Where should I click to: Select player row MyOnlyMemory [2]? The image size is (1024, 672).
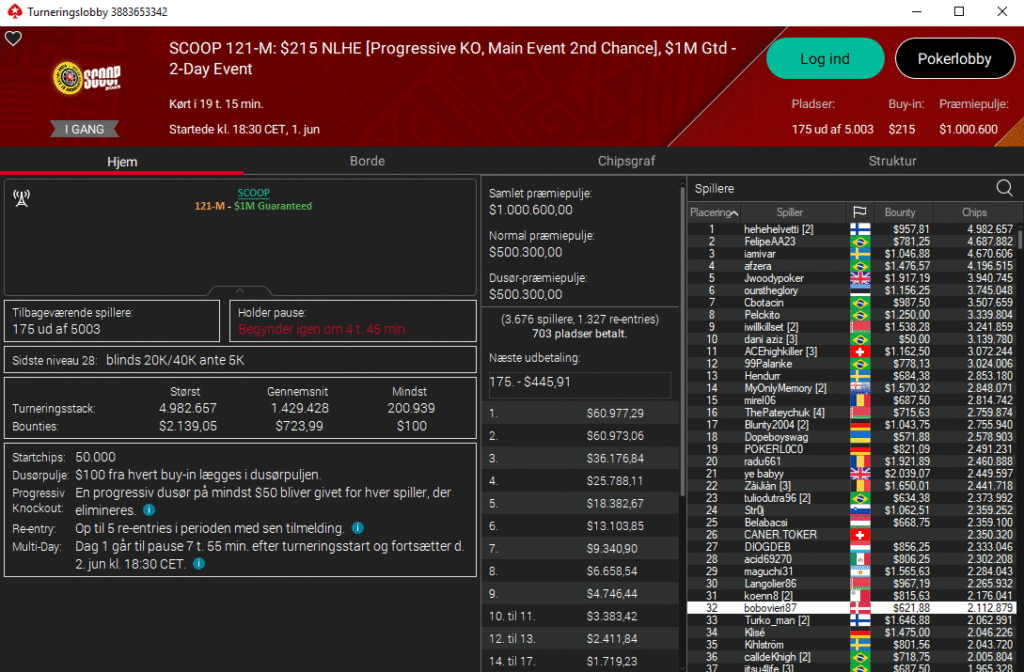click(851, 388)
